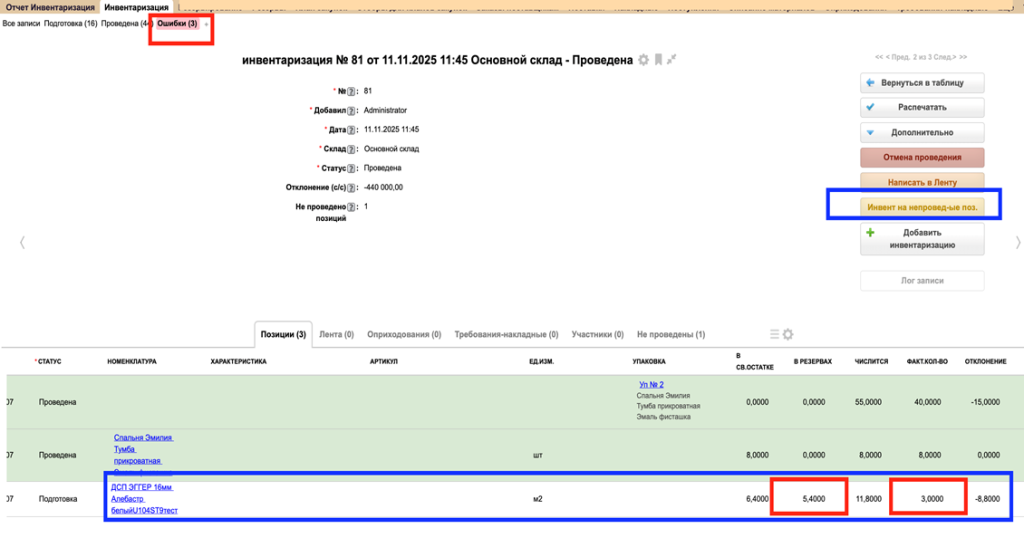Click the bookmark icon beside the title

[658, 60]
